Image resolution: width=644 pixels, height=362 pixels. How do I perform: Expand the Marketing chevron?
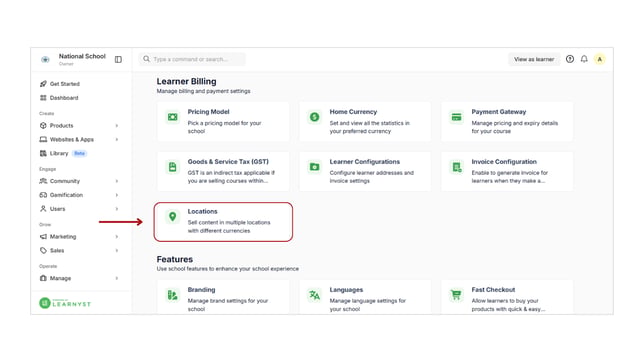pyautogui.click(x=117, y=236)
